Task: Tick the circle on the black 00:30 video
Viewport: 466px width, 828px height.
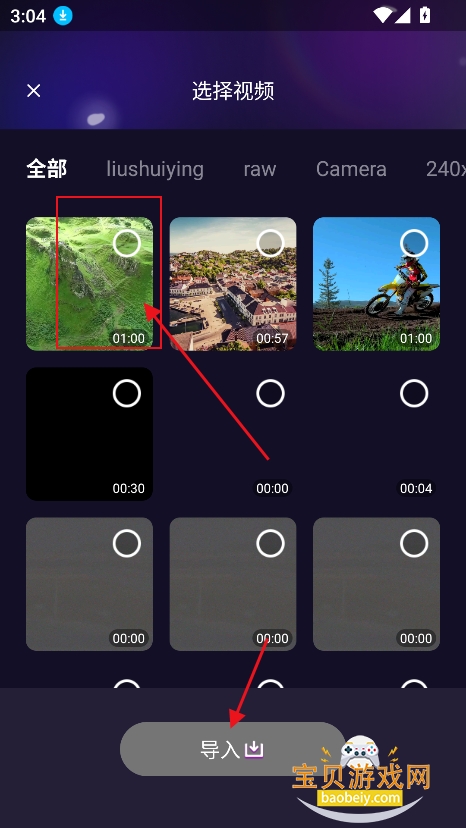Action: [127, 393]
